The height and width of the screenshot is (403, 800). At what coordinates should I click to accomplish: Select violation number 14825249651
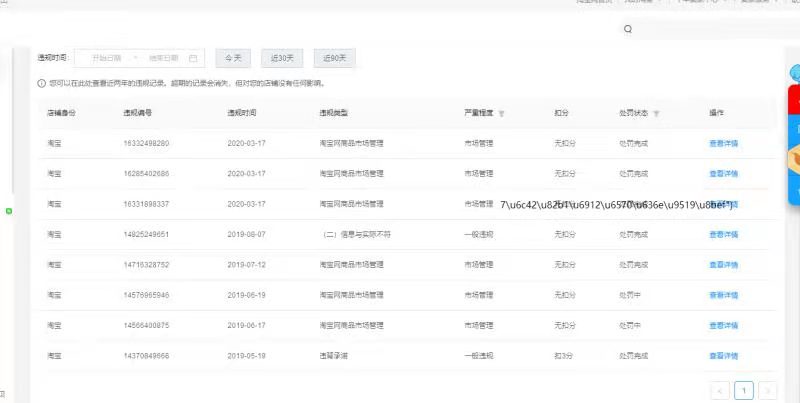coord(146,235)
